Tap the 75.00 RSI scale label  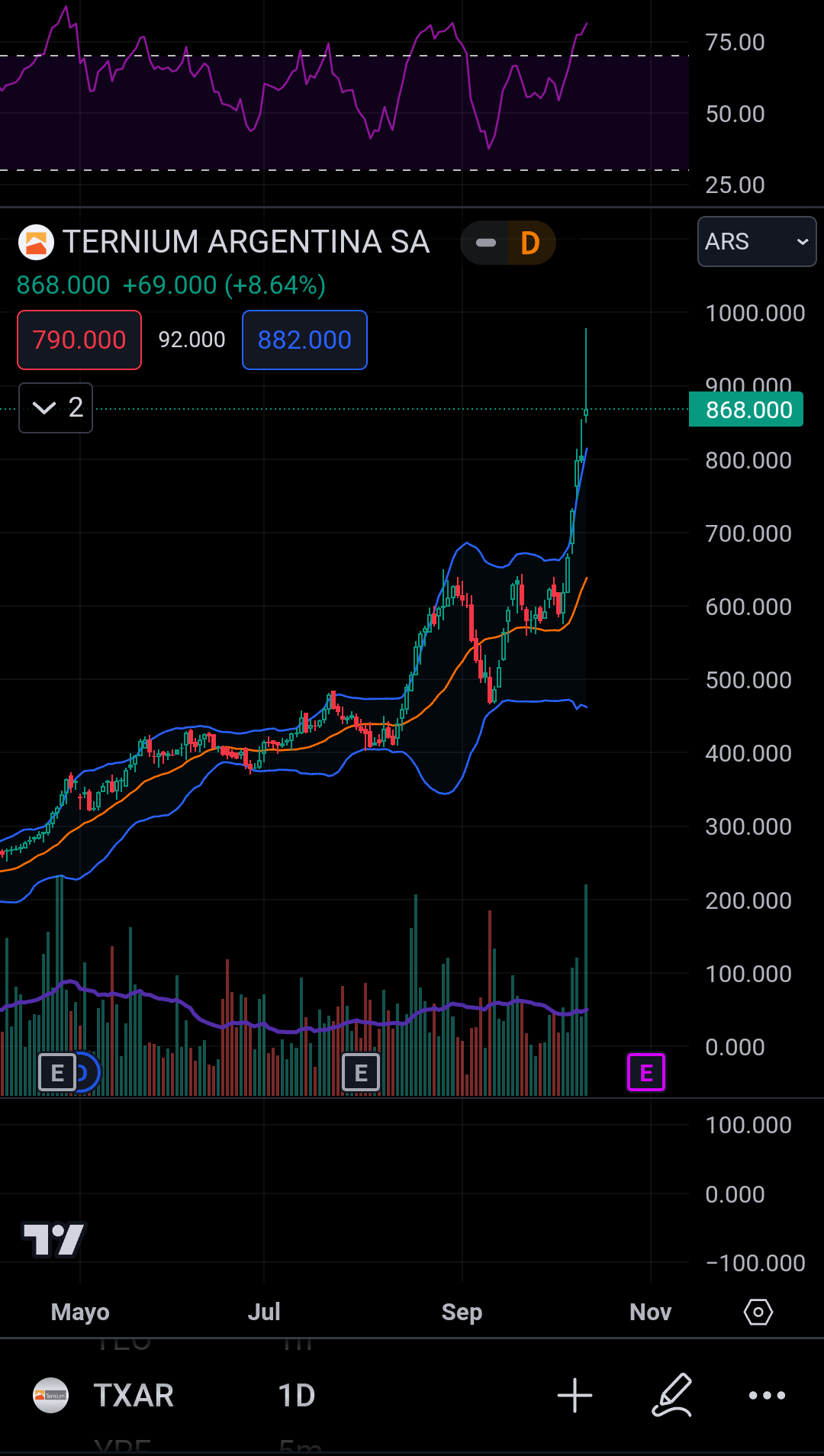(x=735, y=42)
